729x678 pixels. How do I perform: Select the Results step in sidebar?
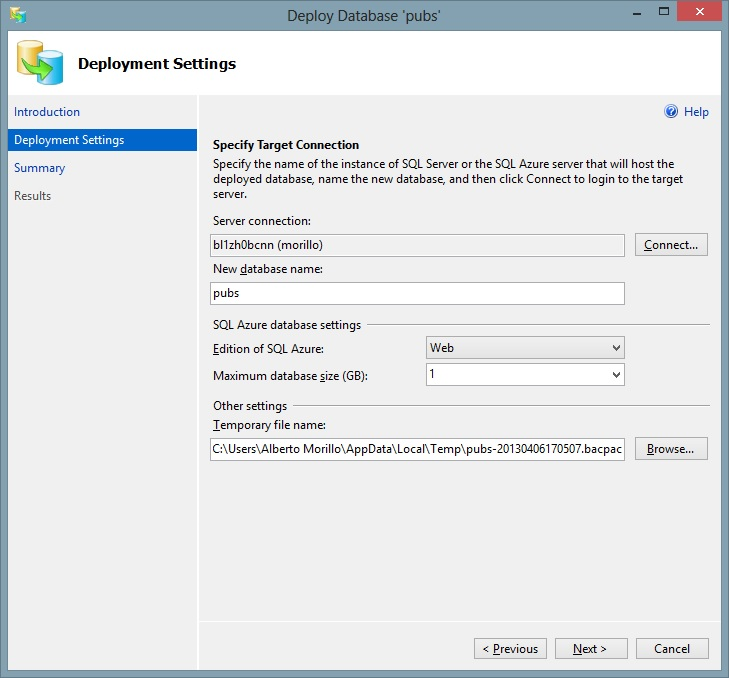[33, 196]
